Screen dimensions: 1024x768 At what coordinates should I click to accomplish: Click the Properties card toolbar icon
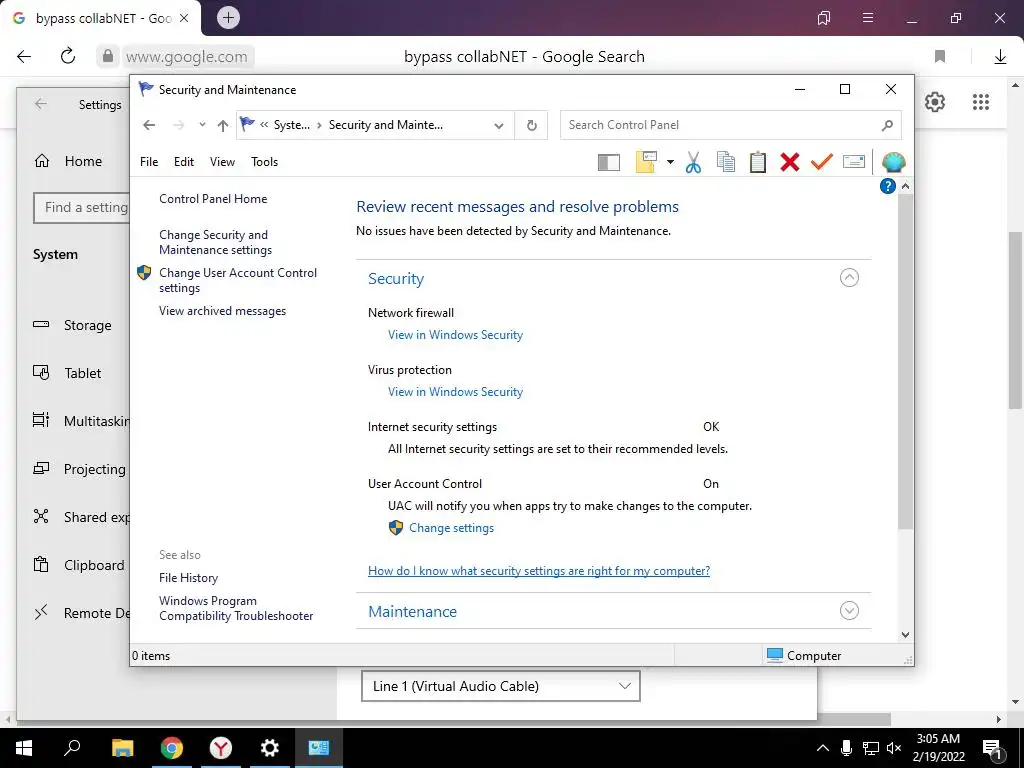[854, 161]
